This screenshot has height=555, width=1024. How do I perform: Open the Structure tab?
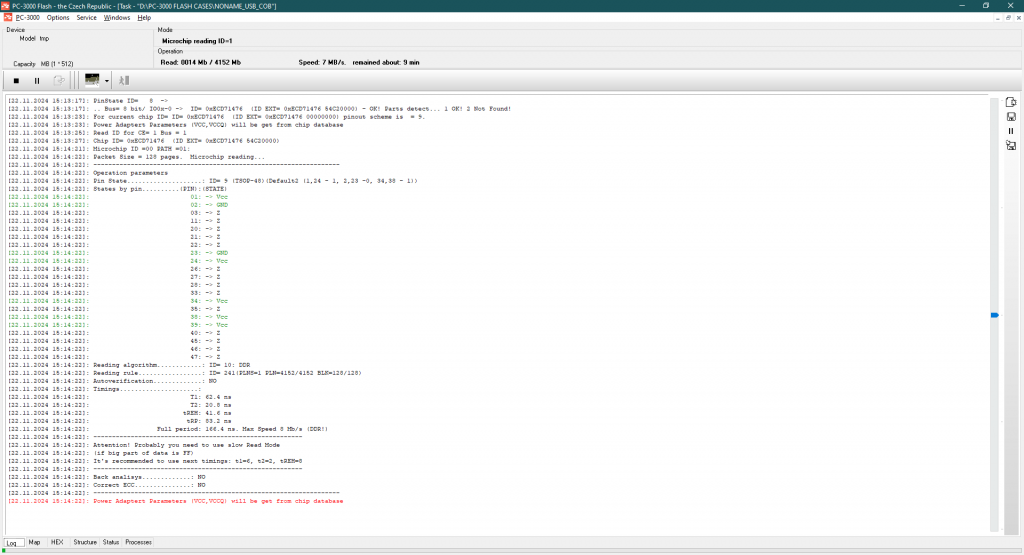click(85, 542)
